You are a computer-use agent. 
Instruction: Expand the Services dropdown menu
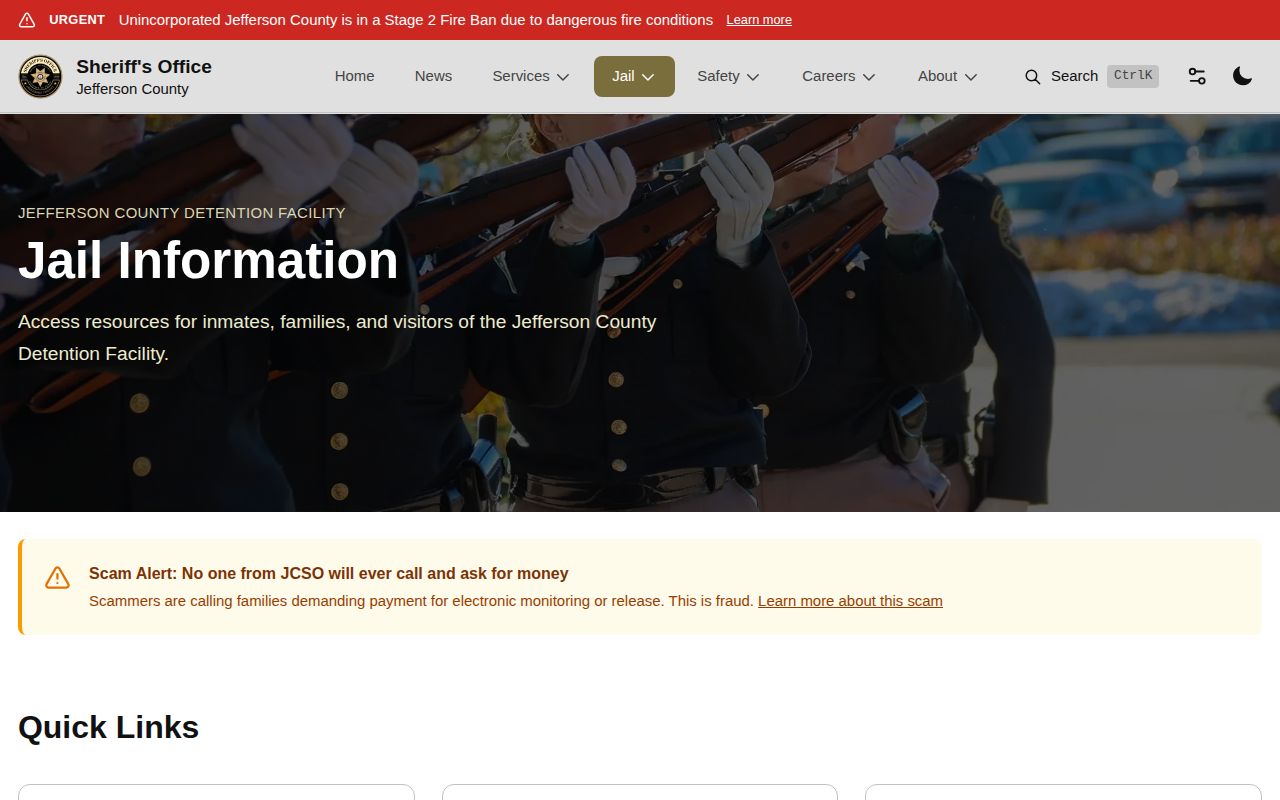pos(531,76)
